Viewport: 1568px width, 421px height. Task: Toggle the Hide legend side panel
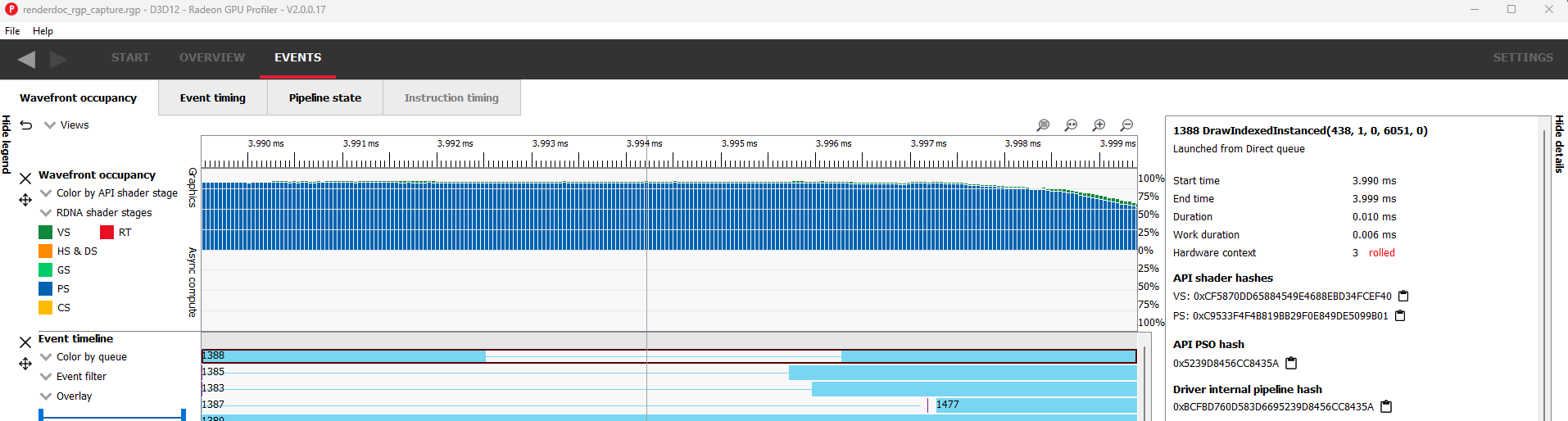pos(7,144)
